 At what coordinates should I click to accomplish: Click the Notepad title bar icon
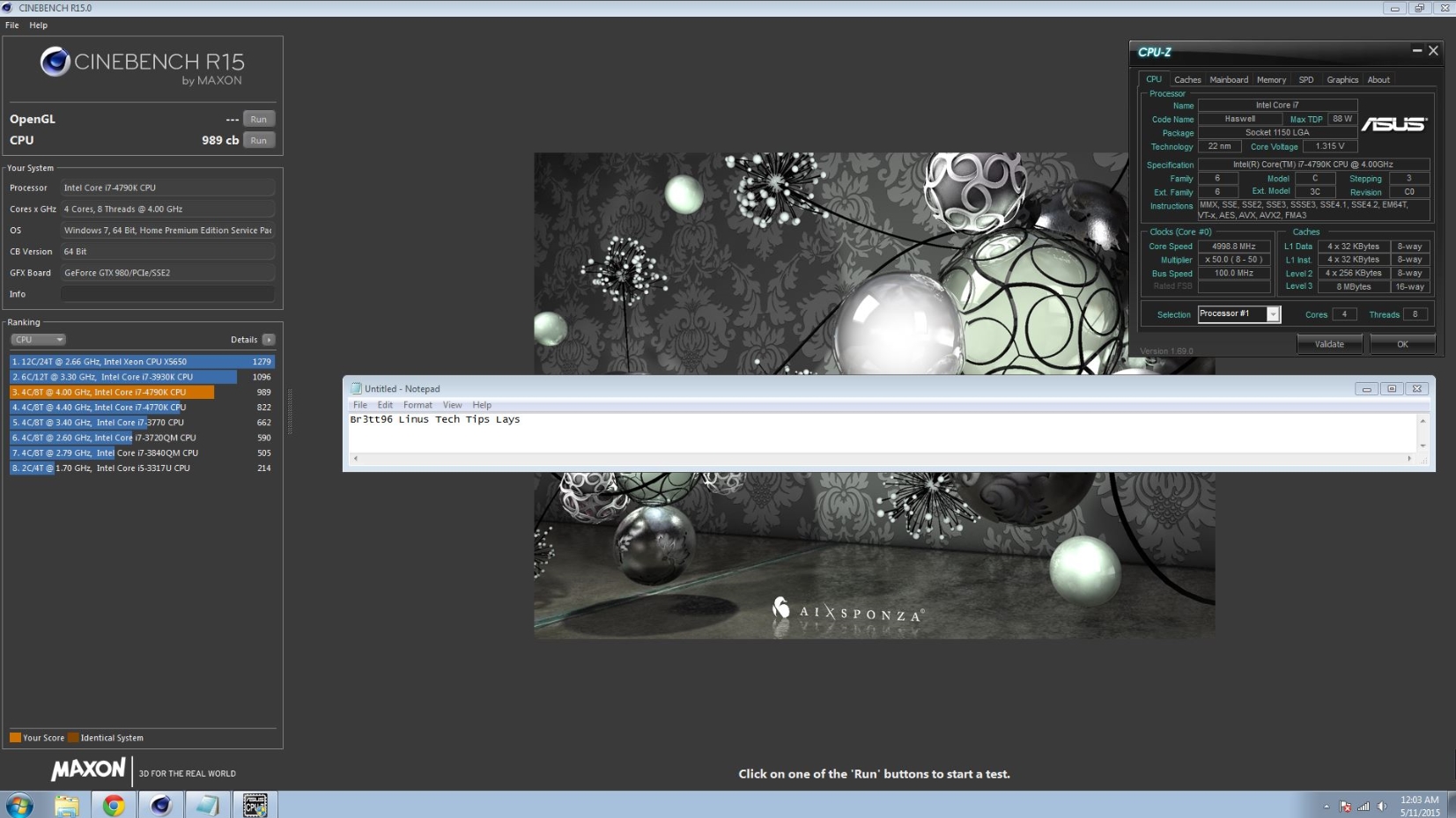tap(356, 388)
